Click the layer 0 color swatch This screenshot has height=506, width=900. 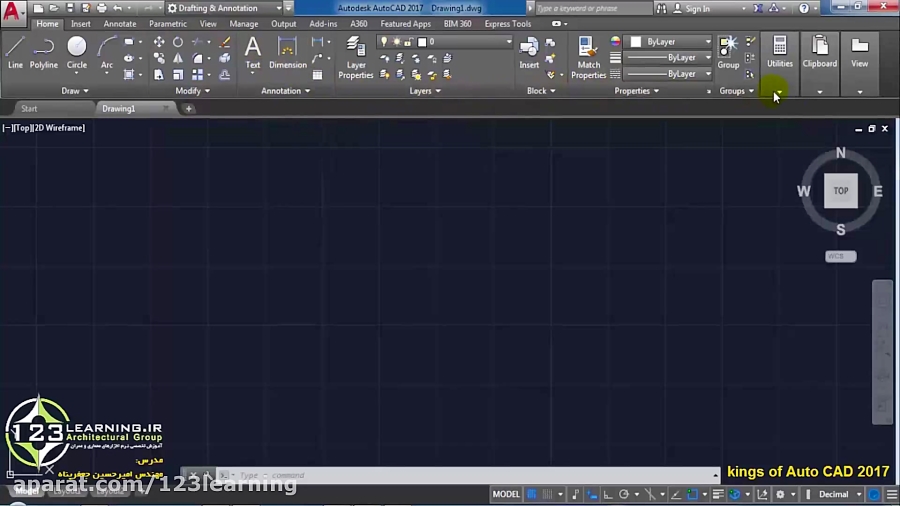[422, 42]
